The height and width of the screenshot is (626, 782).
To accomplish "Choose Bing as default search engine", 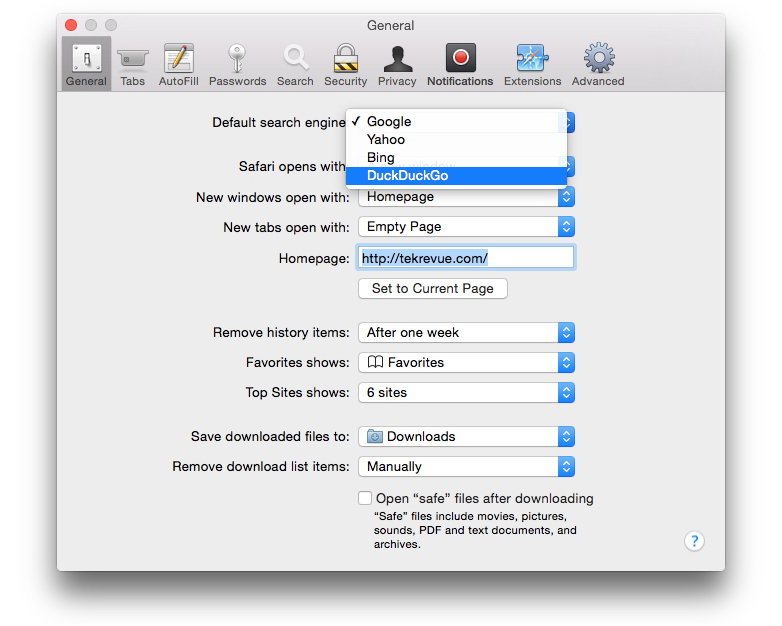I will [x=456, y=158].
